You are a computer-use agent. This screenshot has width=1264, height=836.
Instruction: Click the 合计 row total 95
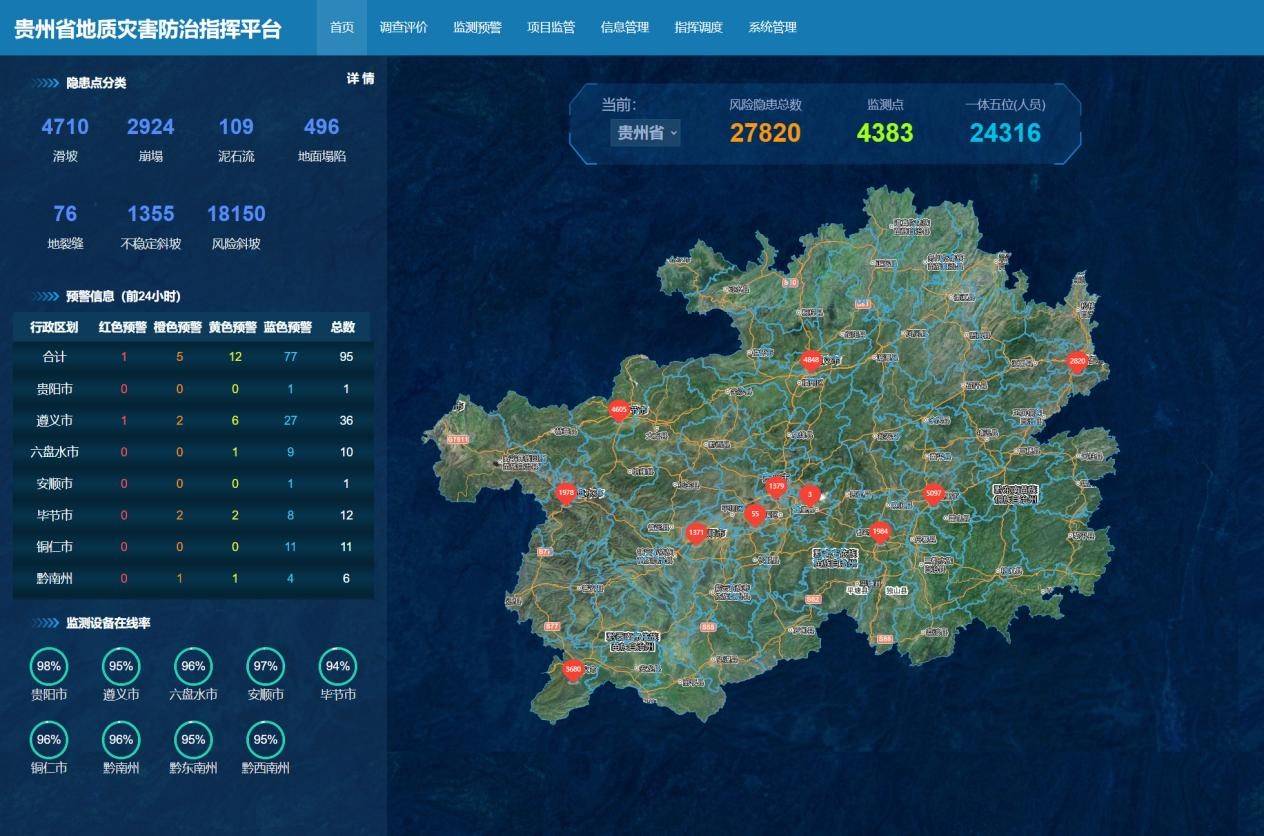point(346,357)
